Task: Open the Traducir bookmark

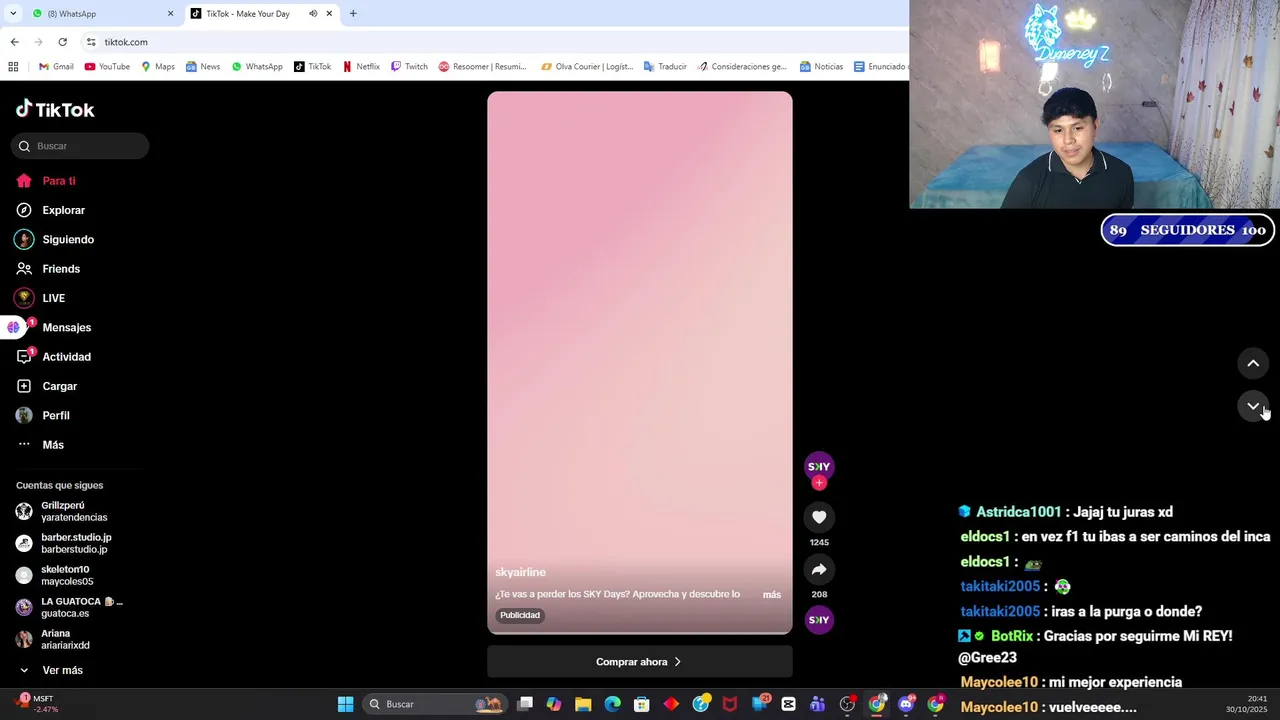Action: [x=665, y=67]
